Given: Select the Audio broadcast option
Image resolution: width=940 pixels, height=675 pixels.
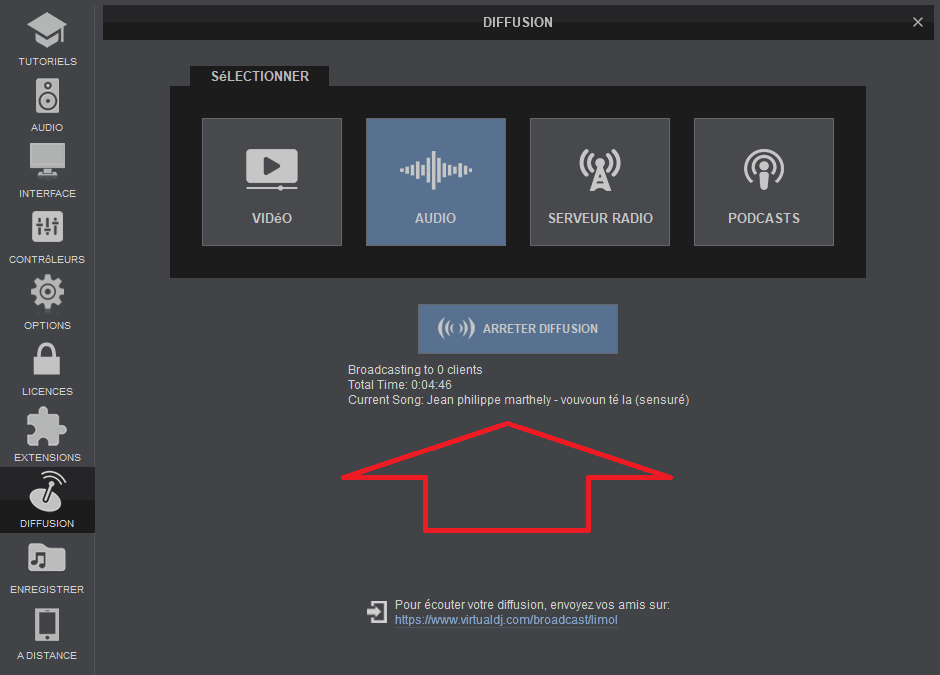Looking at the screenshot, I should 436,182.
